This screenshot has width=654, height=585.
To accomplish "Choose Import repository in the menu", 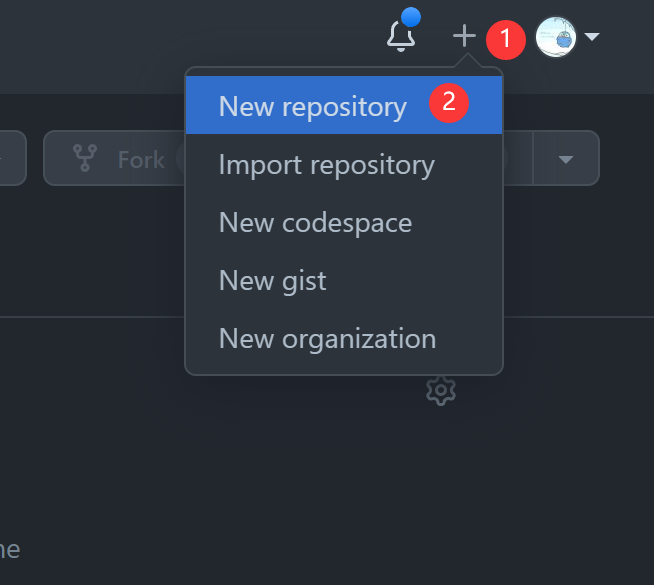I will [x=326, y=165].
